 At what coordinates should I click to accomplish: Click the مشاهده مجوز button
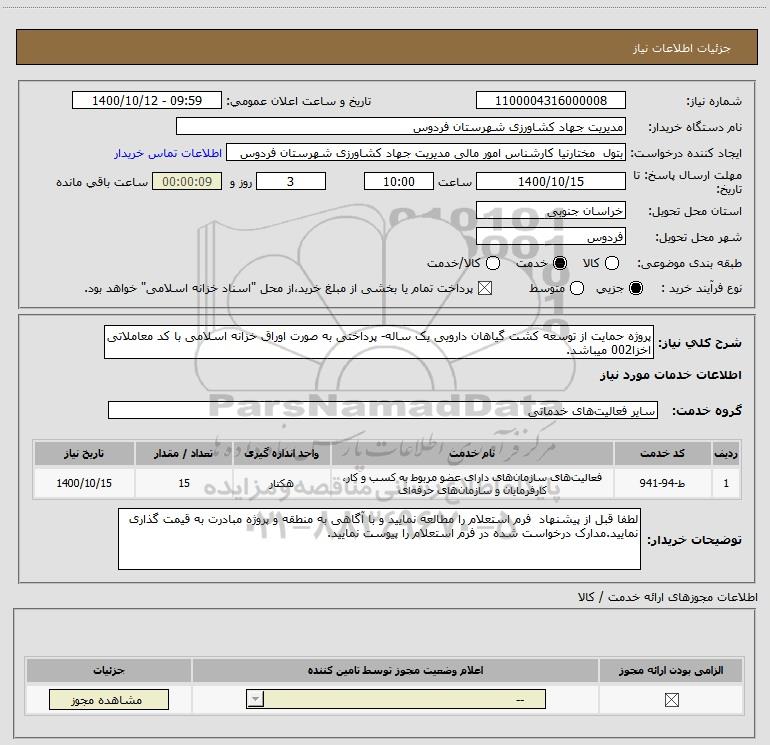(x=109, y=699)
